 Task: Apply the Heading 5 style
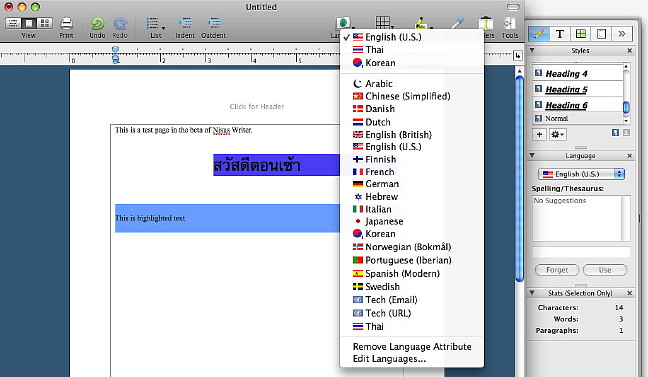[578, 89]
